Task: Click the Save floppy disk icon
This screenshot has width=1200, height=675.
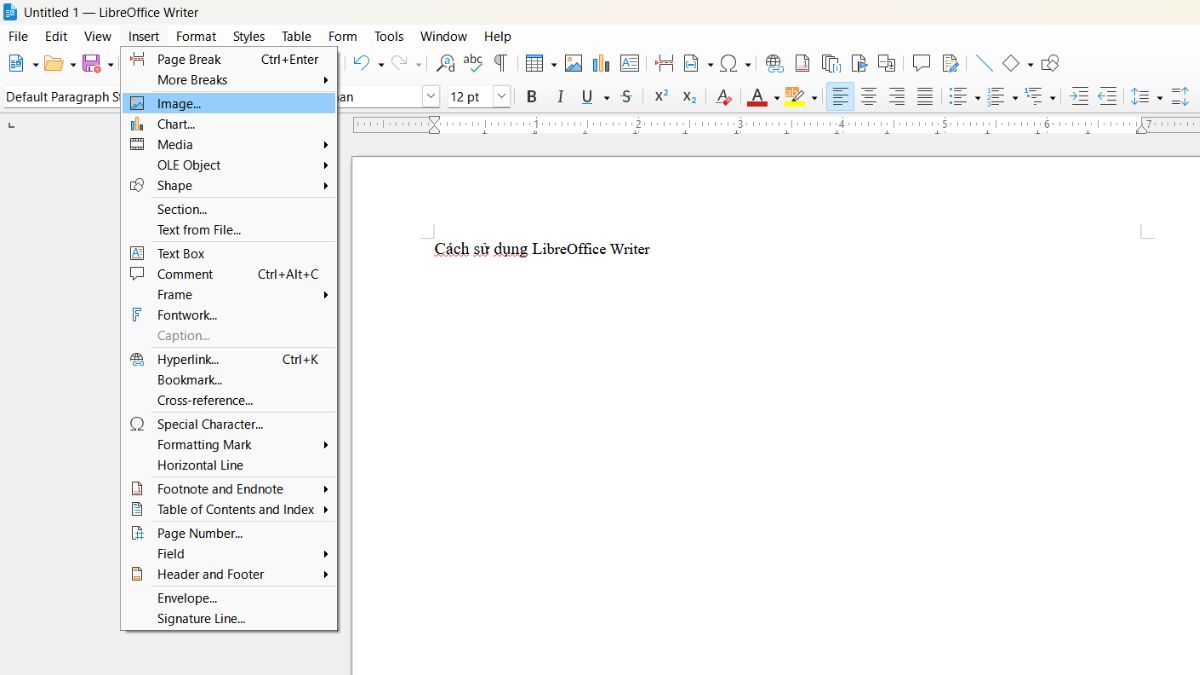Action: [91, 63]
